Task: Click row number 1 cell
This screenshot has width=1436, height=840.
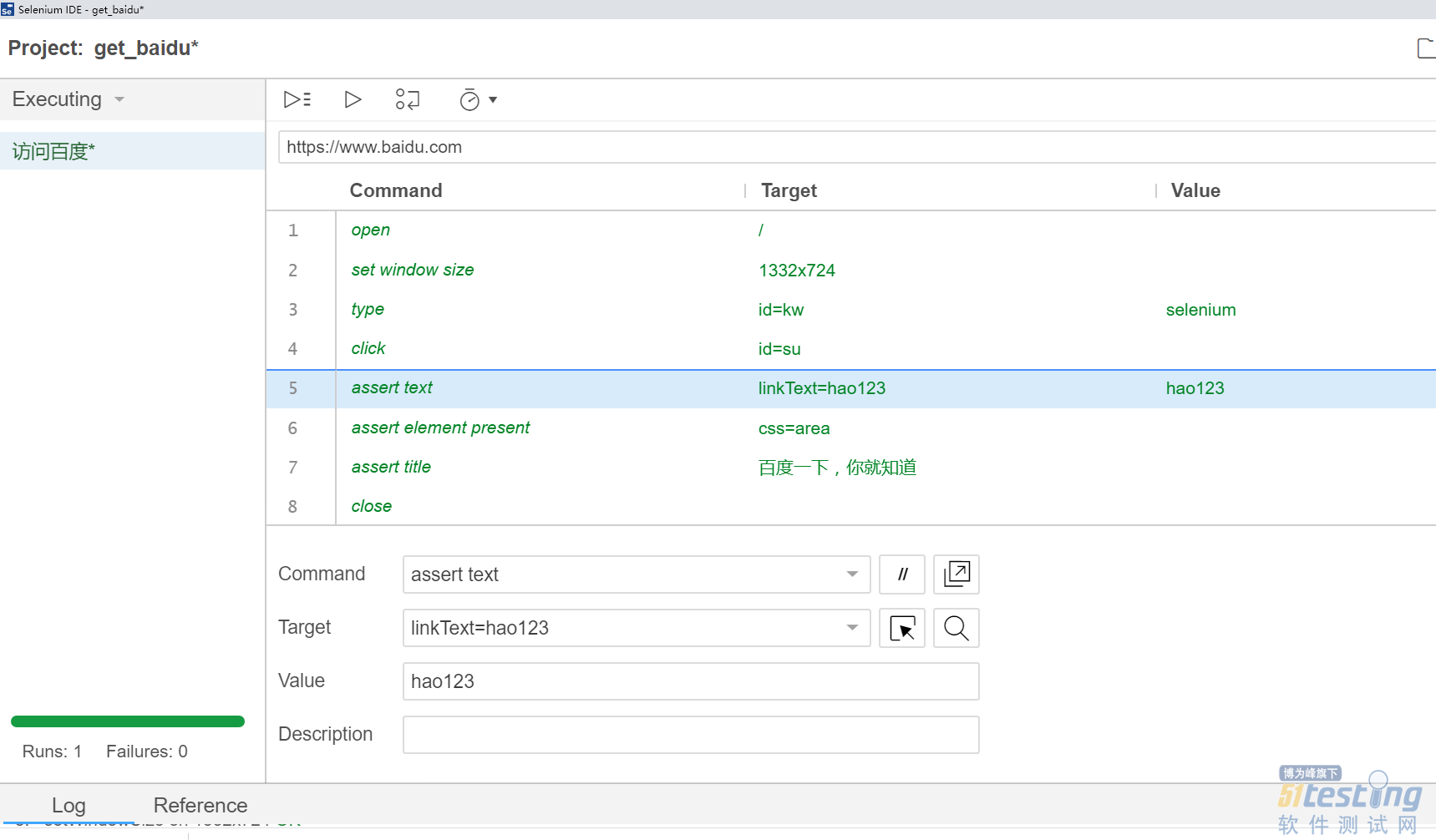Action: (292, 230)
